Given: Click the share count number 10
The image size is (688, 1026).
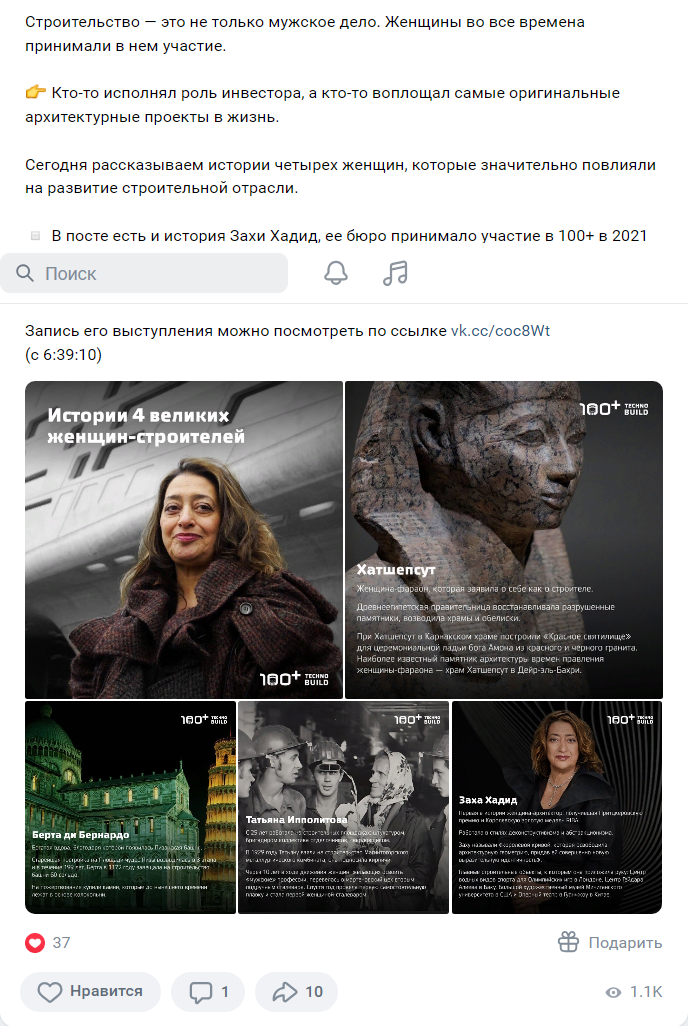Looking at the screenshot, I should click(314, 992).
